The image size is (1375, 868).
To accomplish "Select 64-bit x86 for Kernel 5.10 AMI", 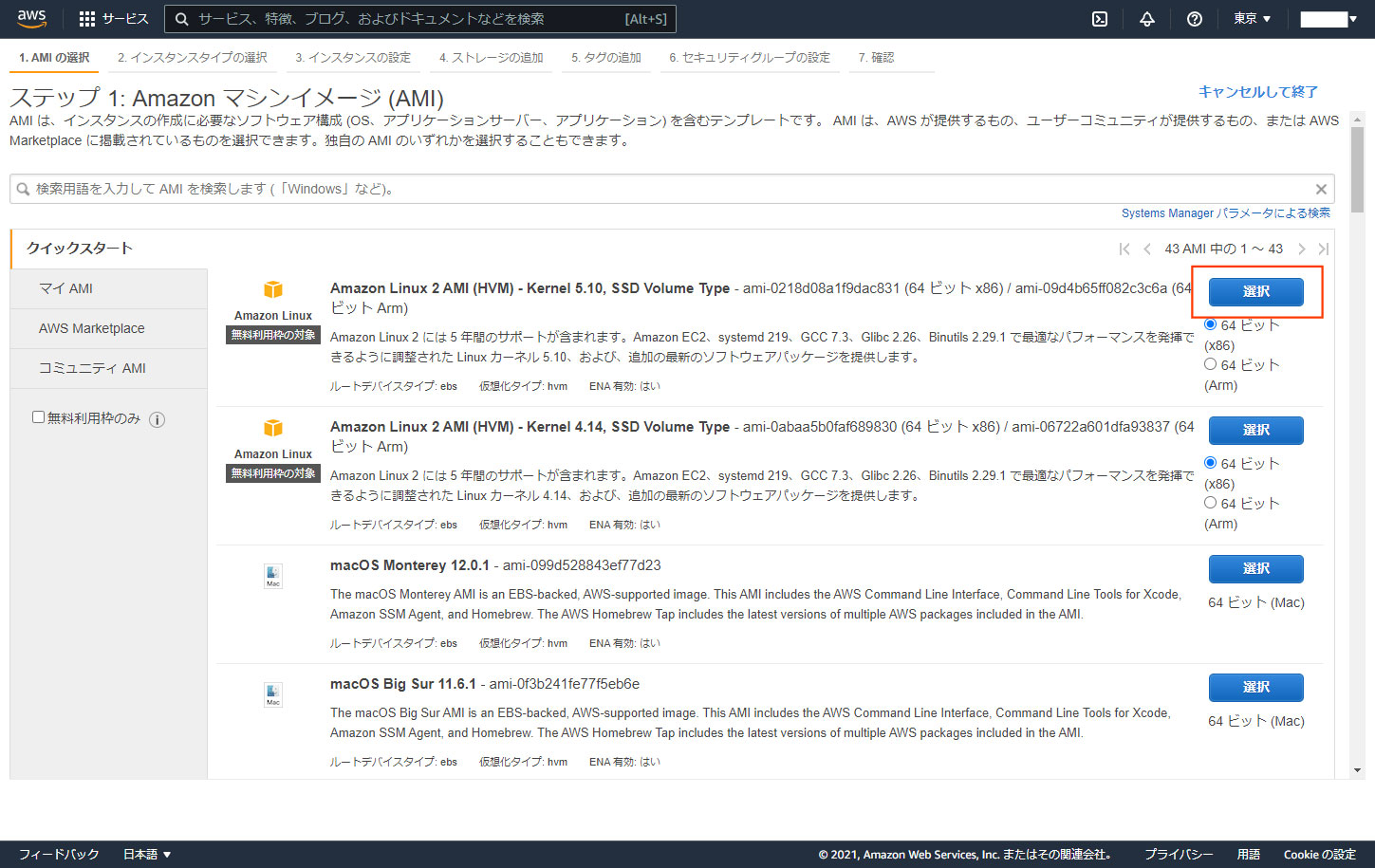I will point(1210,324).
